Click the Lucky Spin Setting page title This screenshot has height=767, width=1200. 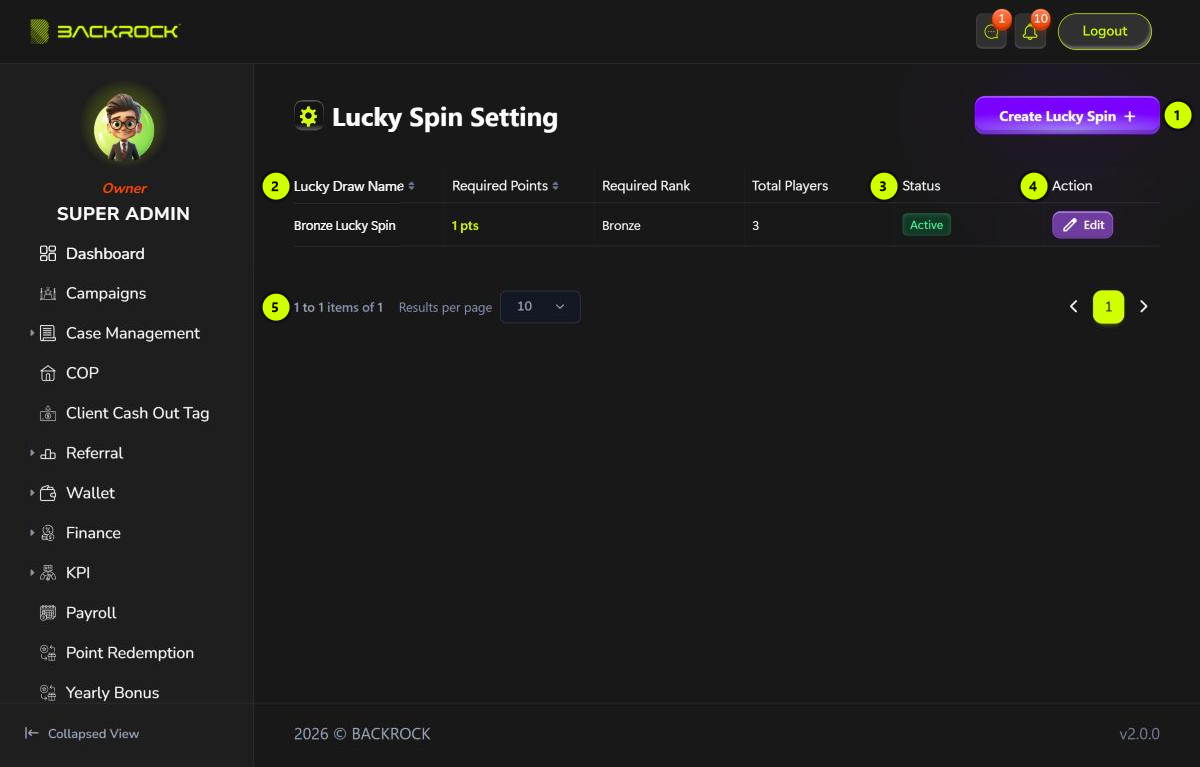[445, 117]
